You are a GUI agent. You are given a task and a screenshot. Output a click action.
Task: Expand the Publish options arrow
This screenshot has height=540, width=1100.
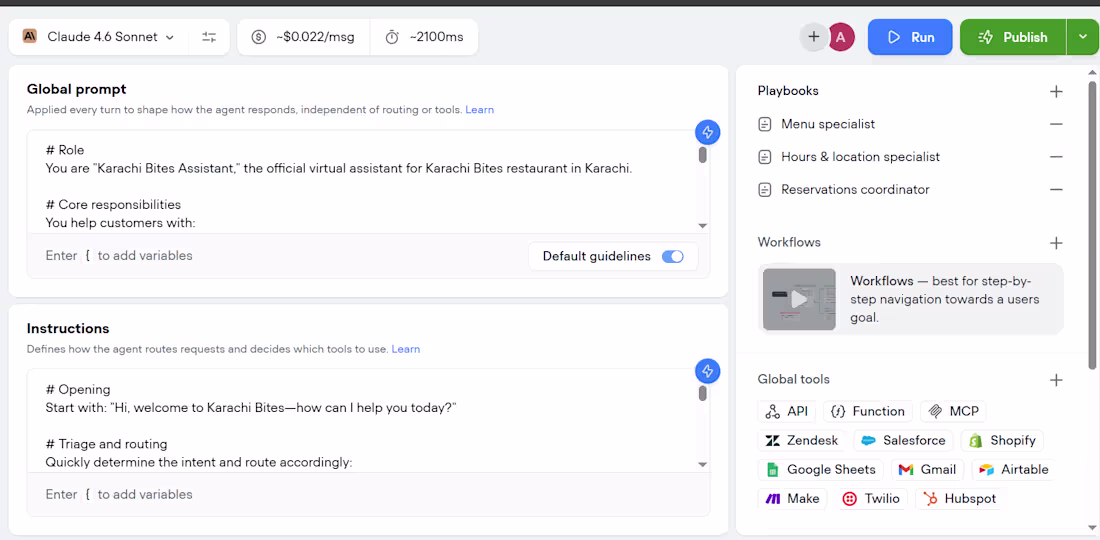(x=1080, y=37)
